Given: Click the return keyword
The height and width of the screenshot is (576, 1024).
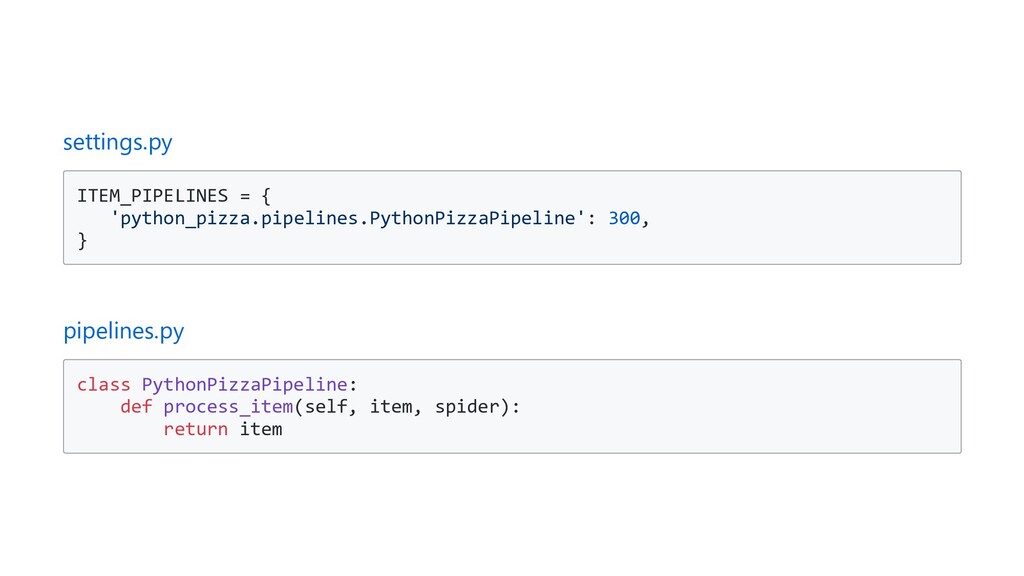Looking at the screenshot, I should point(196,430).
